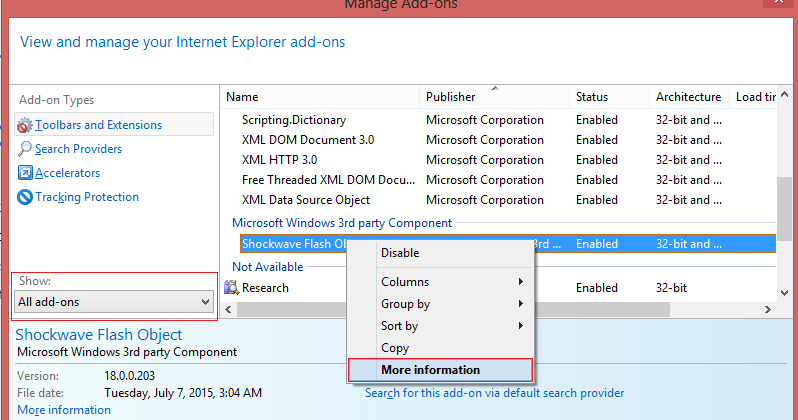Screen dimensions: 798x420
Task: Choose Disable in the context menu
Action: pyautogui.click(x=440, y=253)
